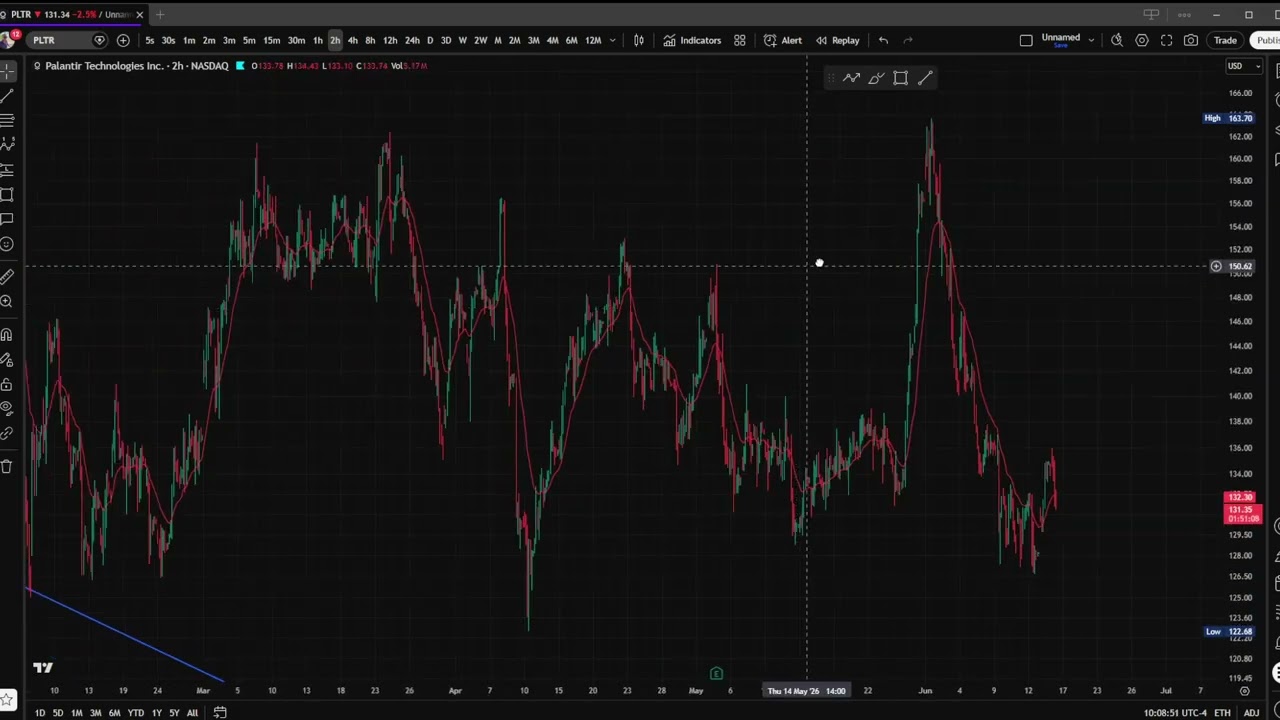The width and height of the screenshot is (1280, 720).
Task: Select the brush tool in floating toolbar
Action: 876,78
